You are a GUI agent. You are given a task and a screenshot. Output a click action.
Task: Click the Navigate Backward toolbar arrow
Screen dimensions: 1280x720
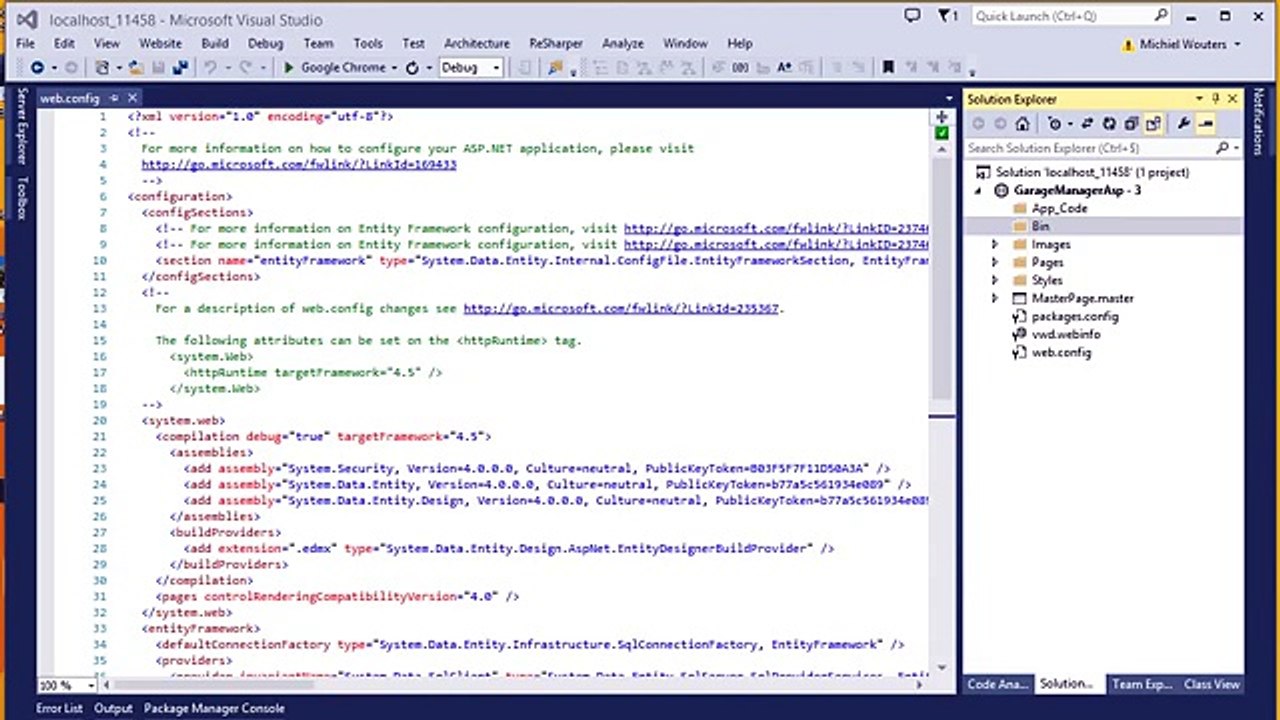(37, 68)
